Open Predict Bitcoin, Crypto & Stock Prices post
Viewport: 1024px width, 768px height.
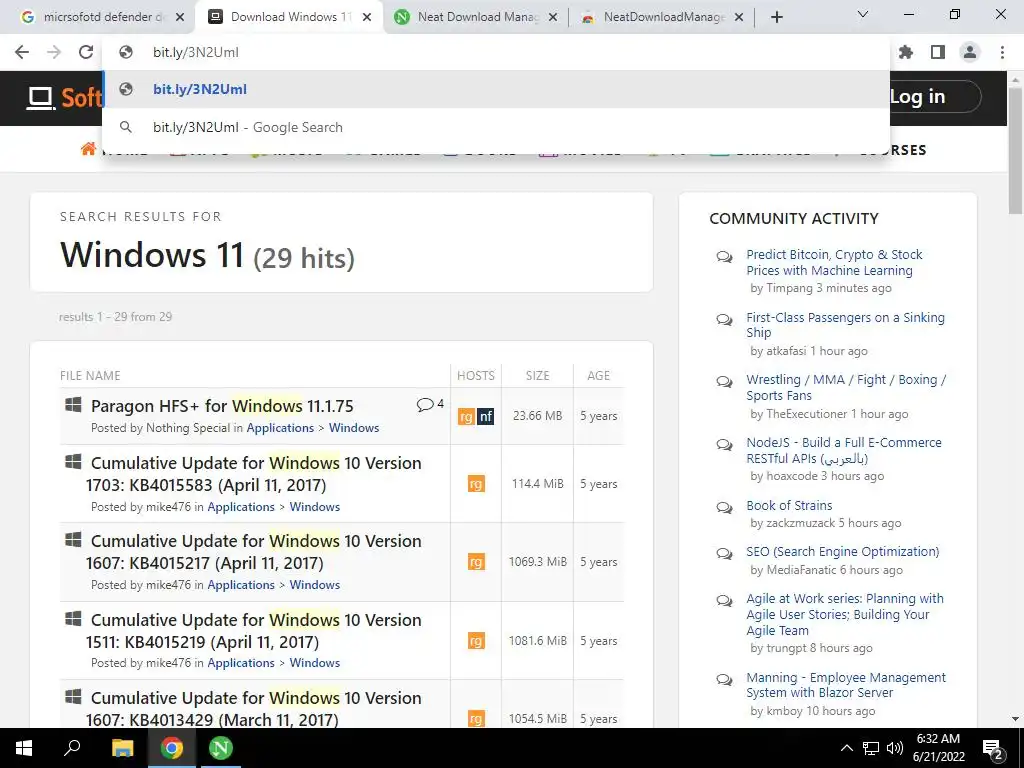(834, 263)
